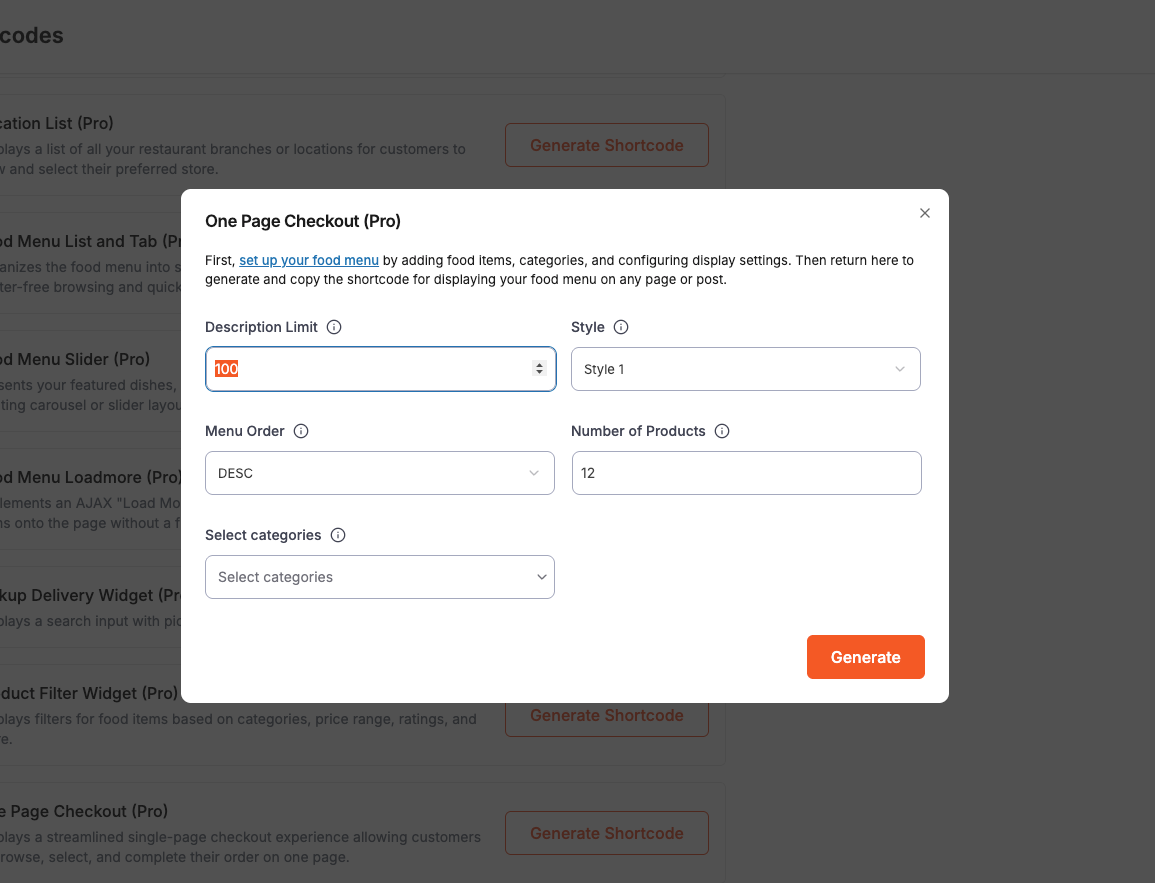Click the Generate button
The image size is (1155, 883).
[x=865, y=657]
